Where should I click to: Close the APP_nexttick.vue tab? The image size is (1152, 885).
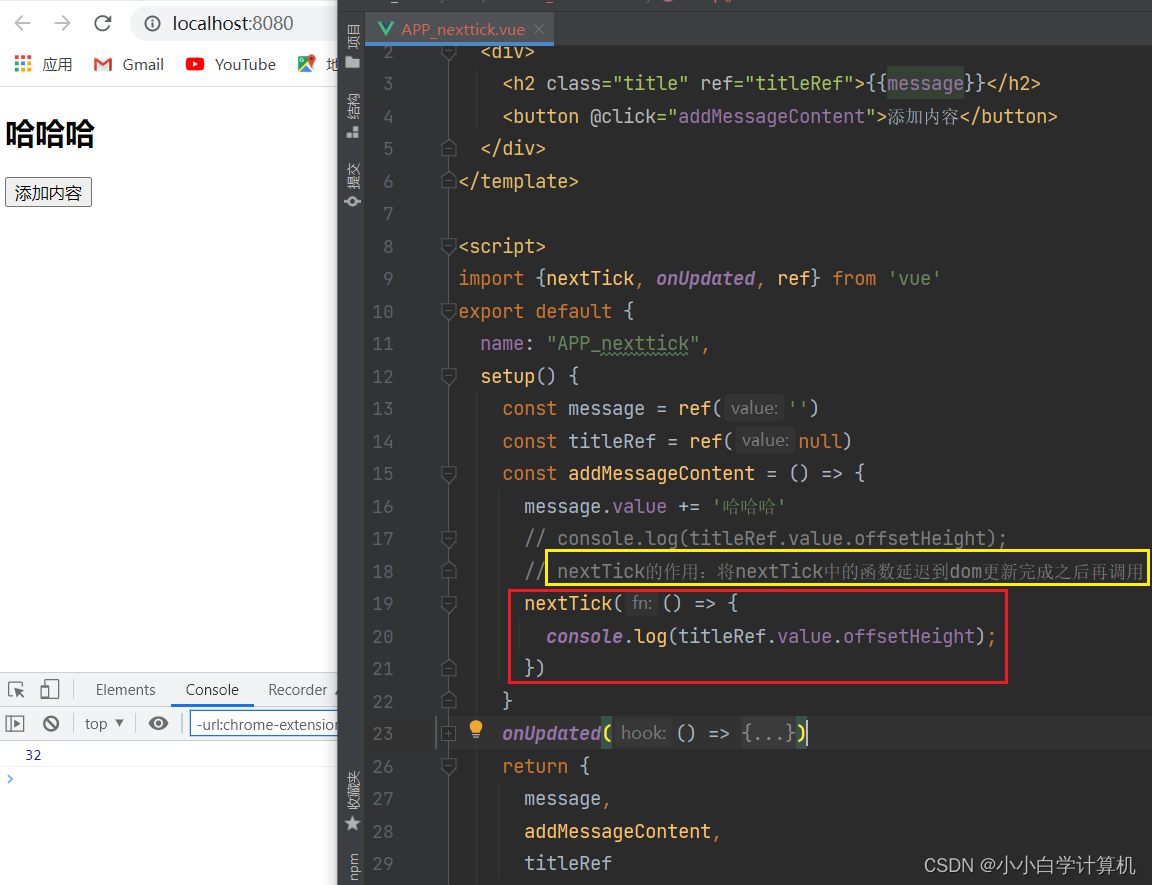coord(539,29)
